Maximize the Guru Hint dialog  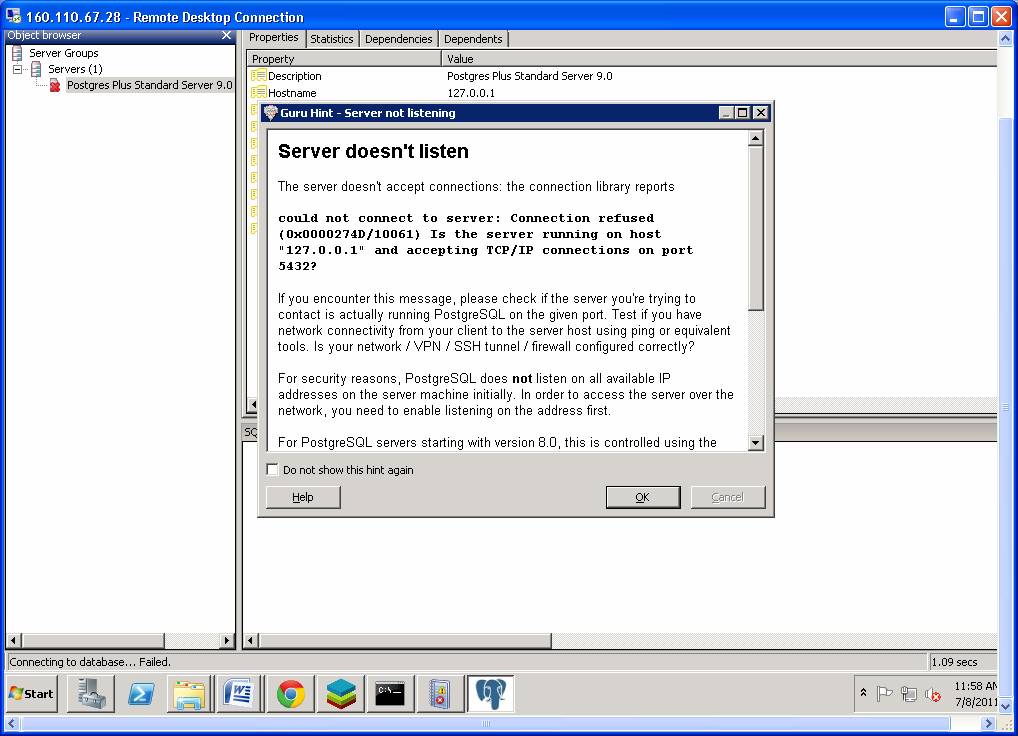tap(743, 113)
